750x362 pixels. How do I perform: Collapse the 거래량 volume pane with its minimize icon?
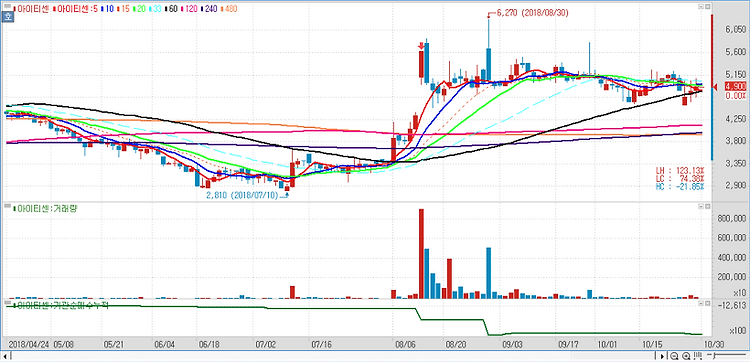click(x=701, y=206)
